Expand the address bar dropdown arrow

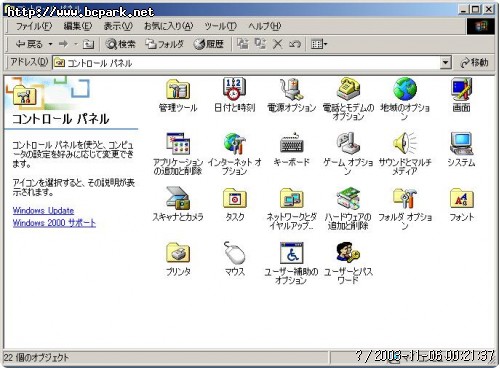(445, 63)
